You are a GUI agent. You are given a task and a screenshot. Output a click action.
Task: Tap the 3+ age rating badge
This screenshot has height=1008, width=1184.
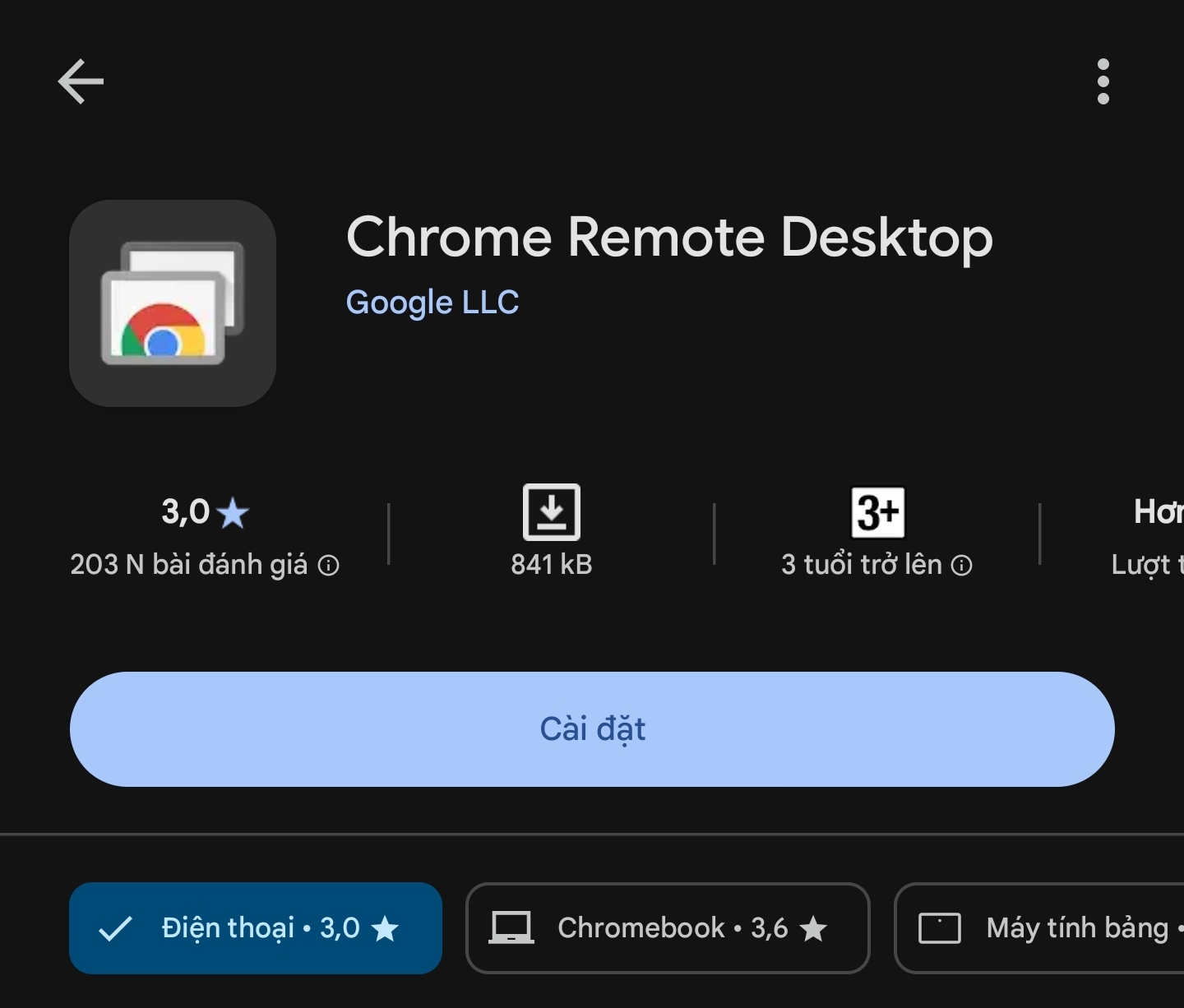click(x=877, y=512)
